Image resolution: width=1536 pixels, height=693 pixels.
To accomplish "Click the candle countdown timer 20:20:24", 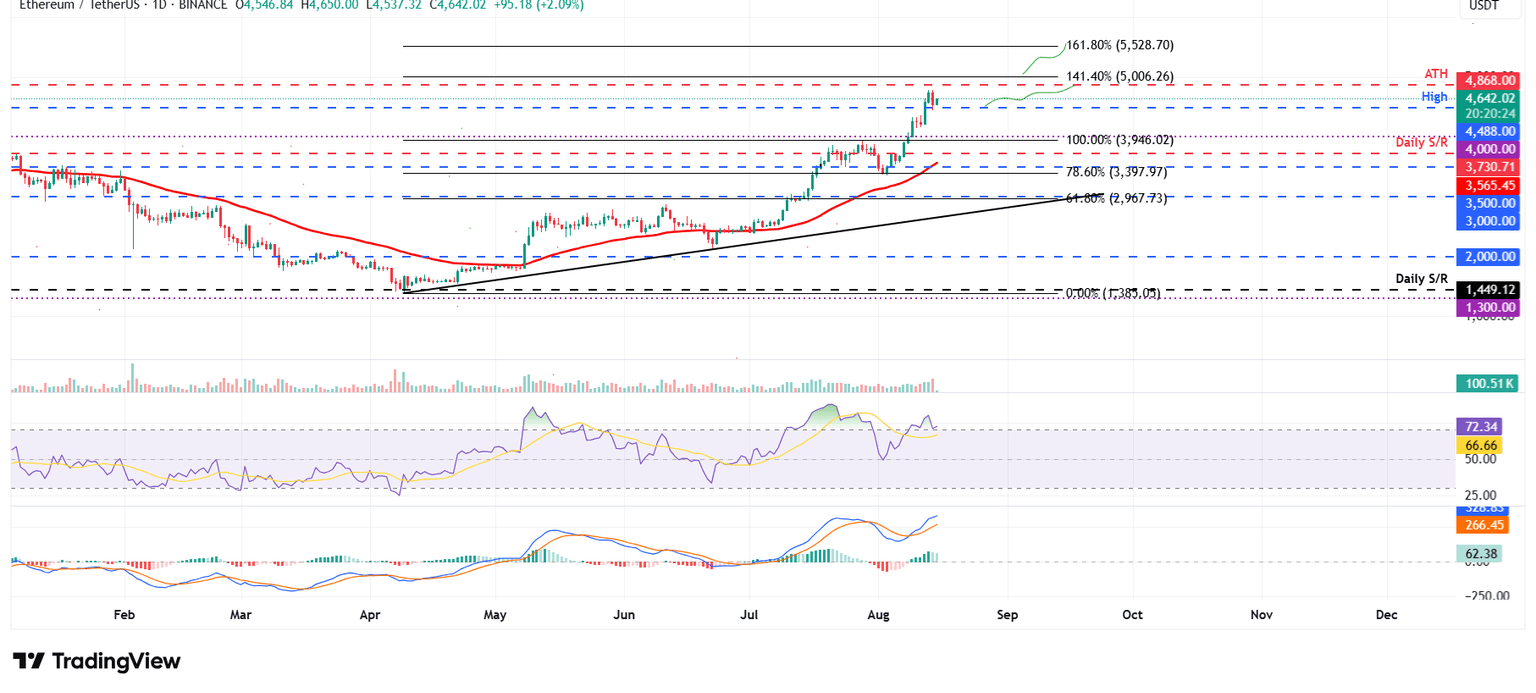I will [x=1488, y=114].
